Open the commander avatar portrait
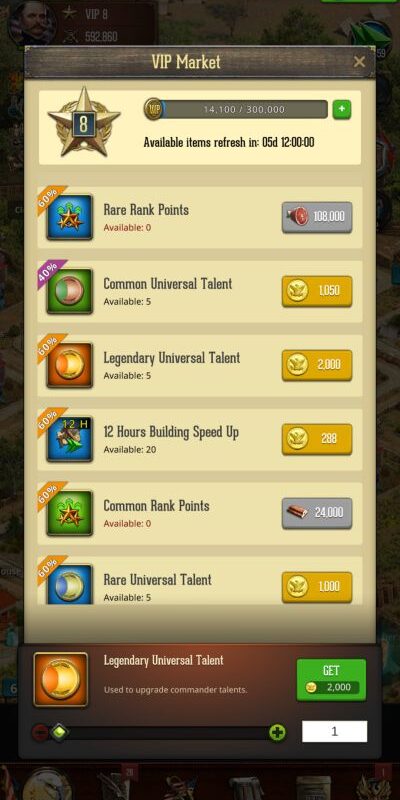The height and width of the screenshot is (800, 400). pos(32,22)
